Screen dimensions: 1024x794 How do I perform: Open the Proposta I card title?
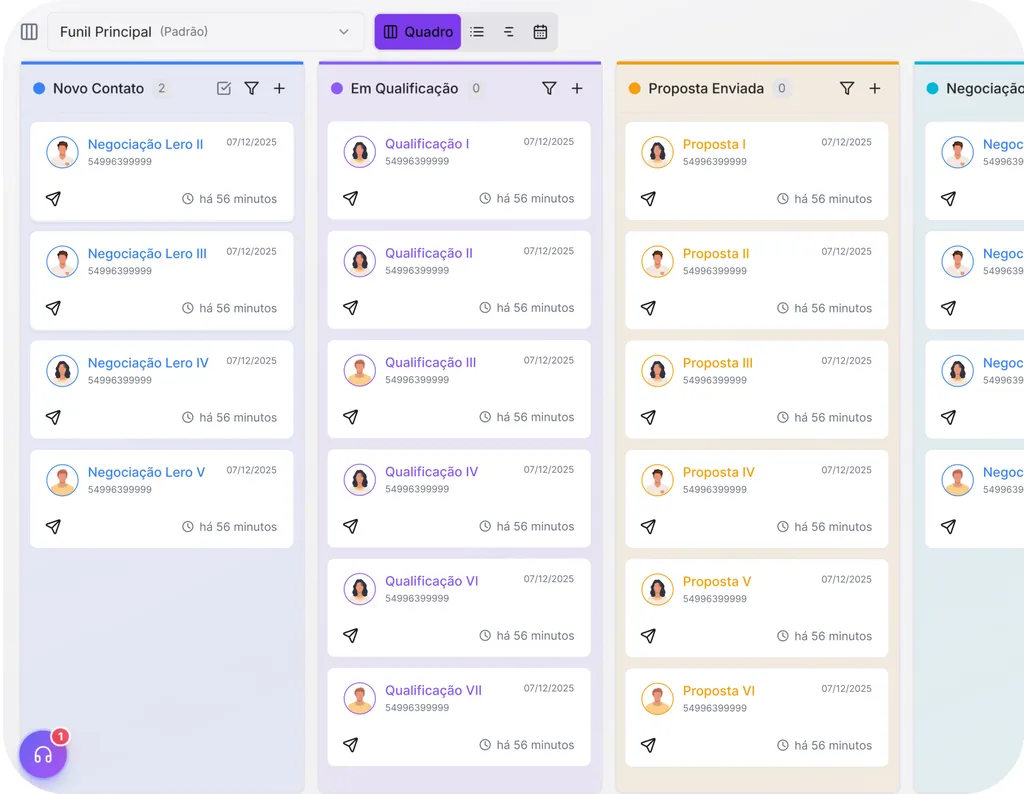(x=714, y=144)
